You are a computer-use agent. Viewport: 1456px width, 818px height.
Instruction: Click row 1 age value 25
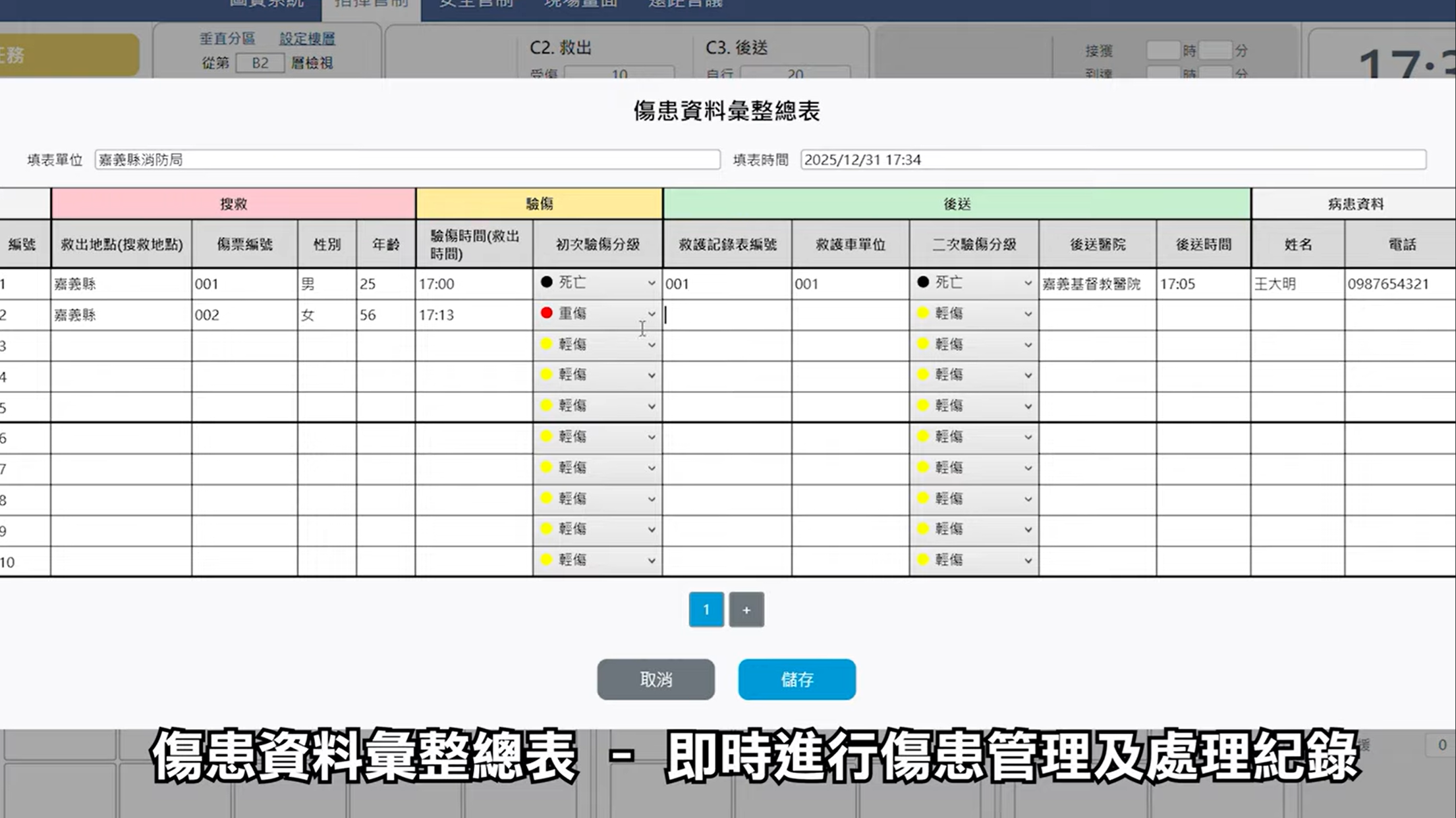pos(385,284)
